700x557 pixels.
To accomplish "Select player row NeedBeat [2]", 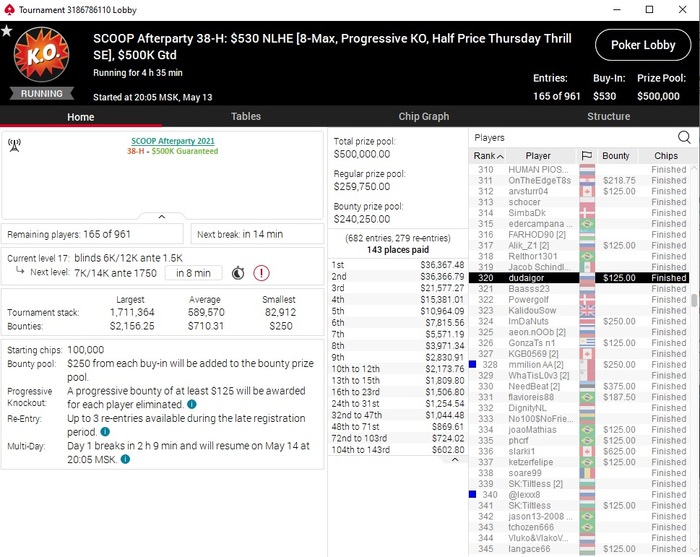I will point(579,386).
